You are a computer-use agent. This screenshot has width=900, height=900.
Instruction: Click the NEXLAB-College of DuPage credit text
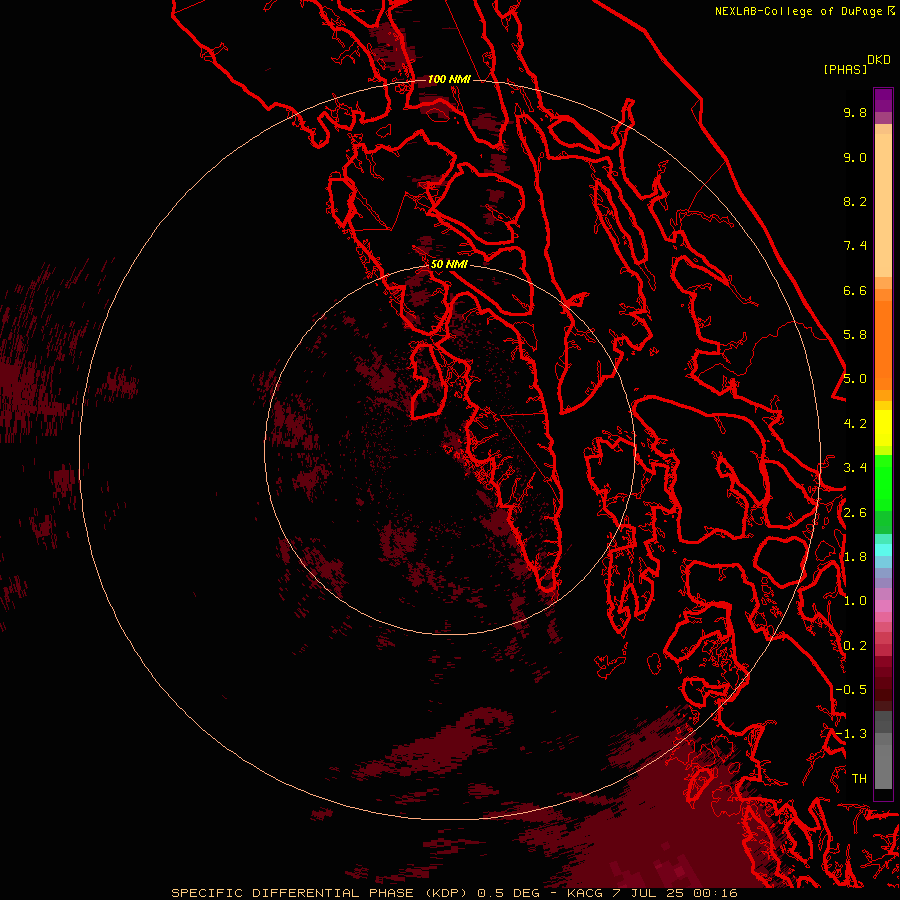tap(801, 11)
